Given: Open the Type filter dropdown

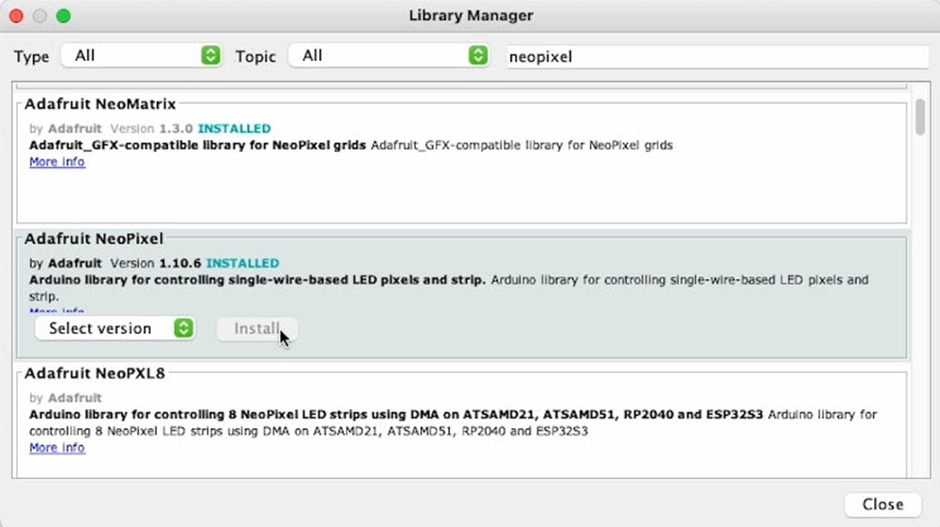Looking at the screenshot, I should point(141,56).
